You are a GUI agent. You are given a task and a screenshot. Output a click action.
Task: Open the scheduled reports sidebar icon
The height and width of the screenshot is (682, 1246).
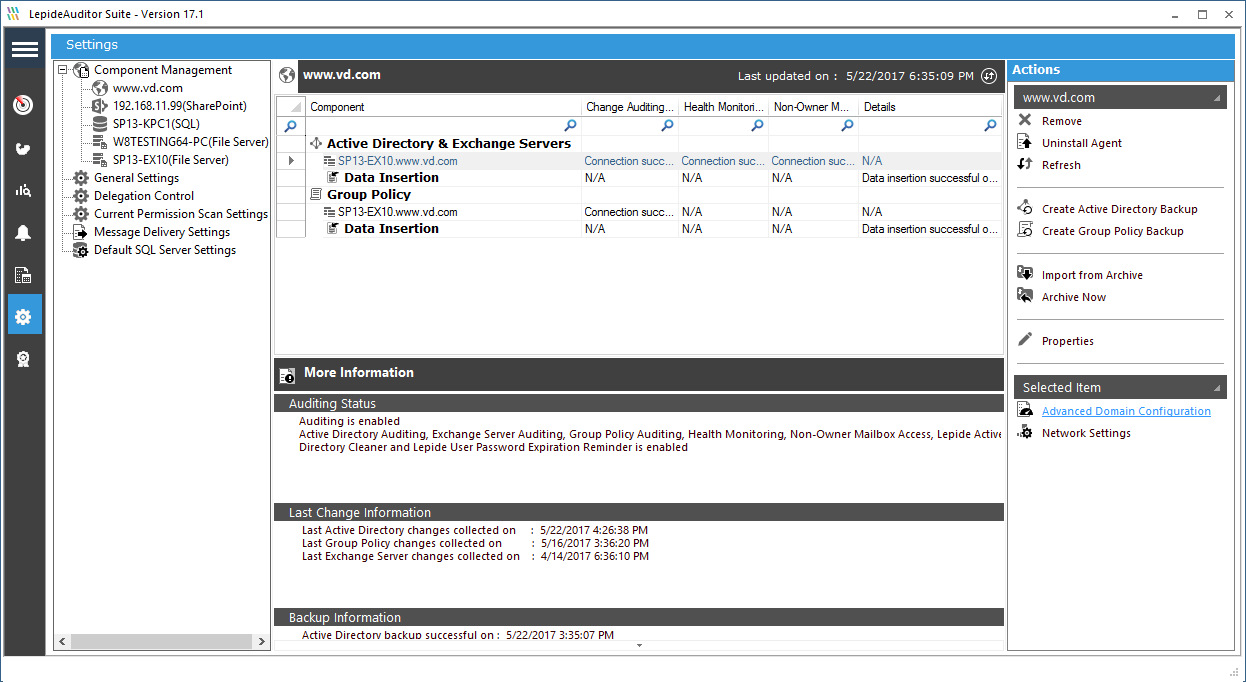(x=24, y=275)
